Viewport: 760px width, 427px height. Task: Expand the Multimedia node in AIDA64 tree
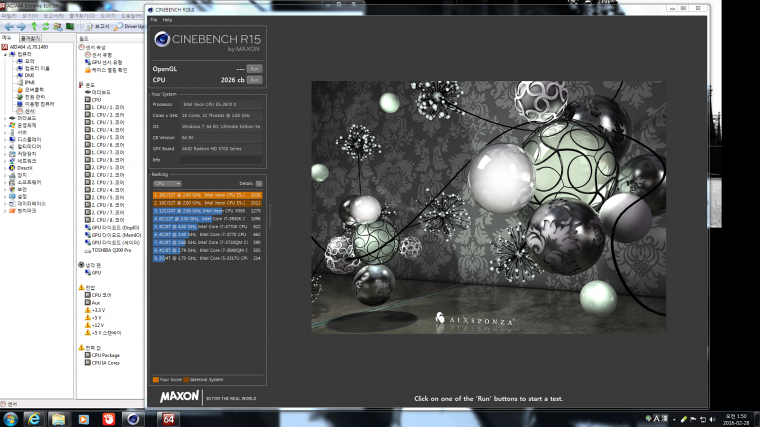point(6,146)
